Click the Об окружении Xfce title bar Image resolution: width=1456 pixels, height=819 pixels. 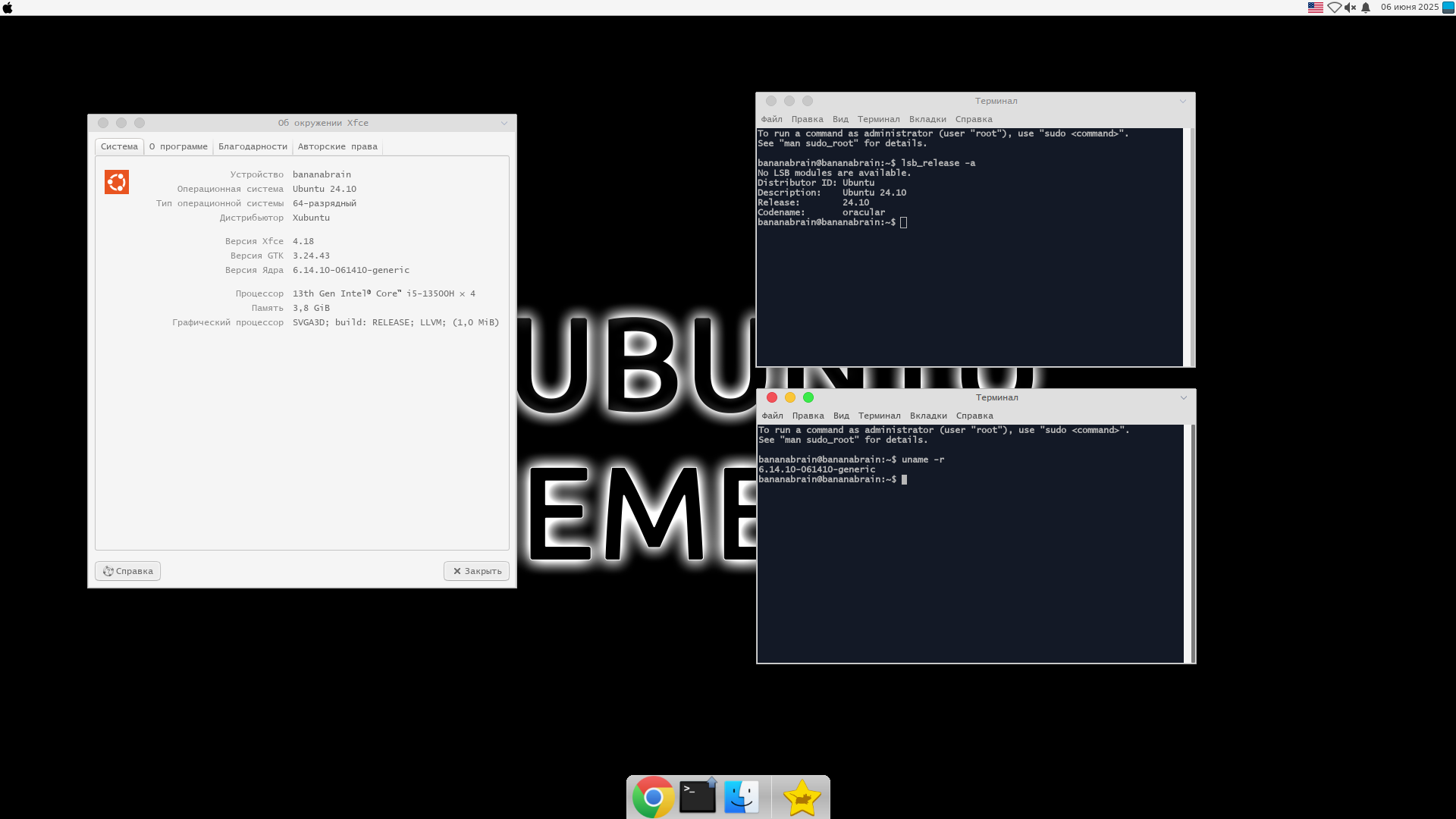pyautogui.click(x=302, y=123)
